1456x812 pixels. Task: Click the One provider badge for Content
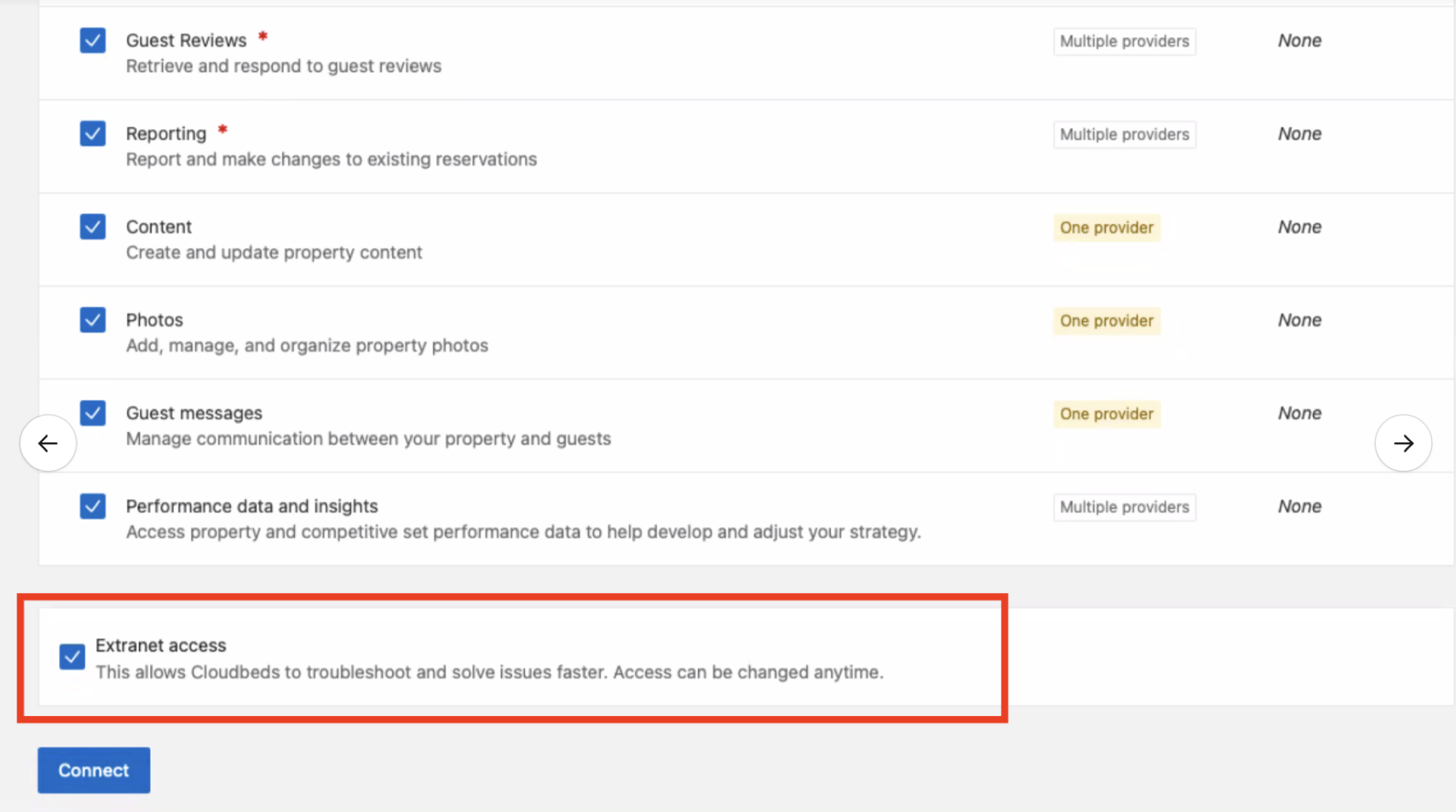(1106, 228)
